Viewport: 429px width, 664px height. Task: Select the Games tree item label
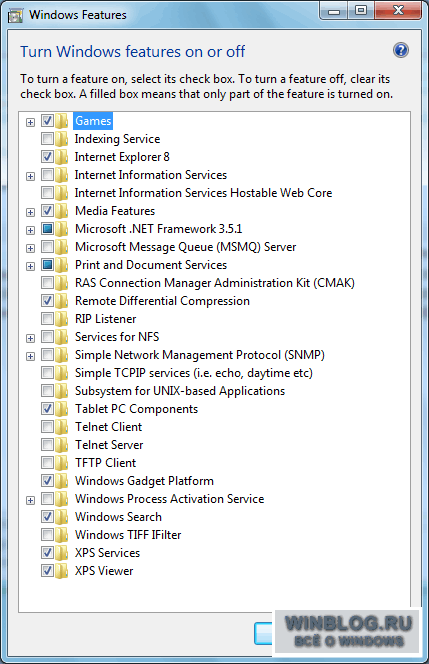point(93,121)
